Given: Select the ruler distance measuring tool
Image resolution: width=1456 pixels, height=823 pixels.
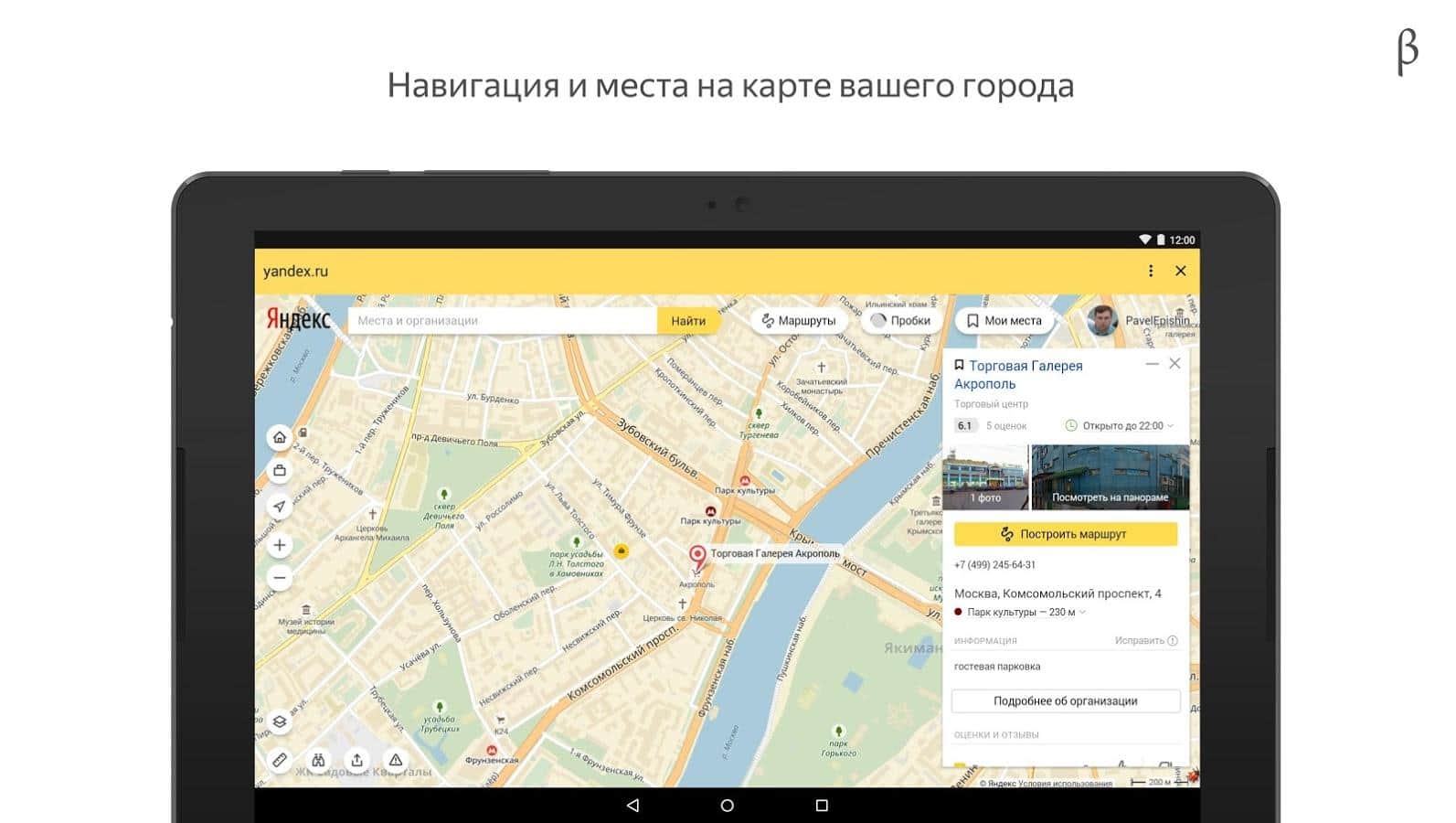Looking at the screenshot, I should tap(280, 760).
